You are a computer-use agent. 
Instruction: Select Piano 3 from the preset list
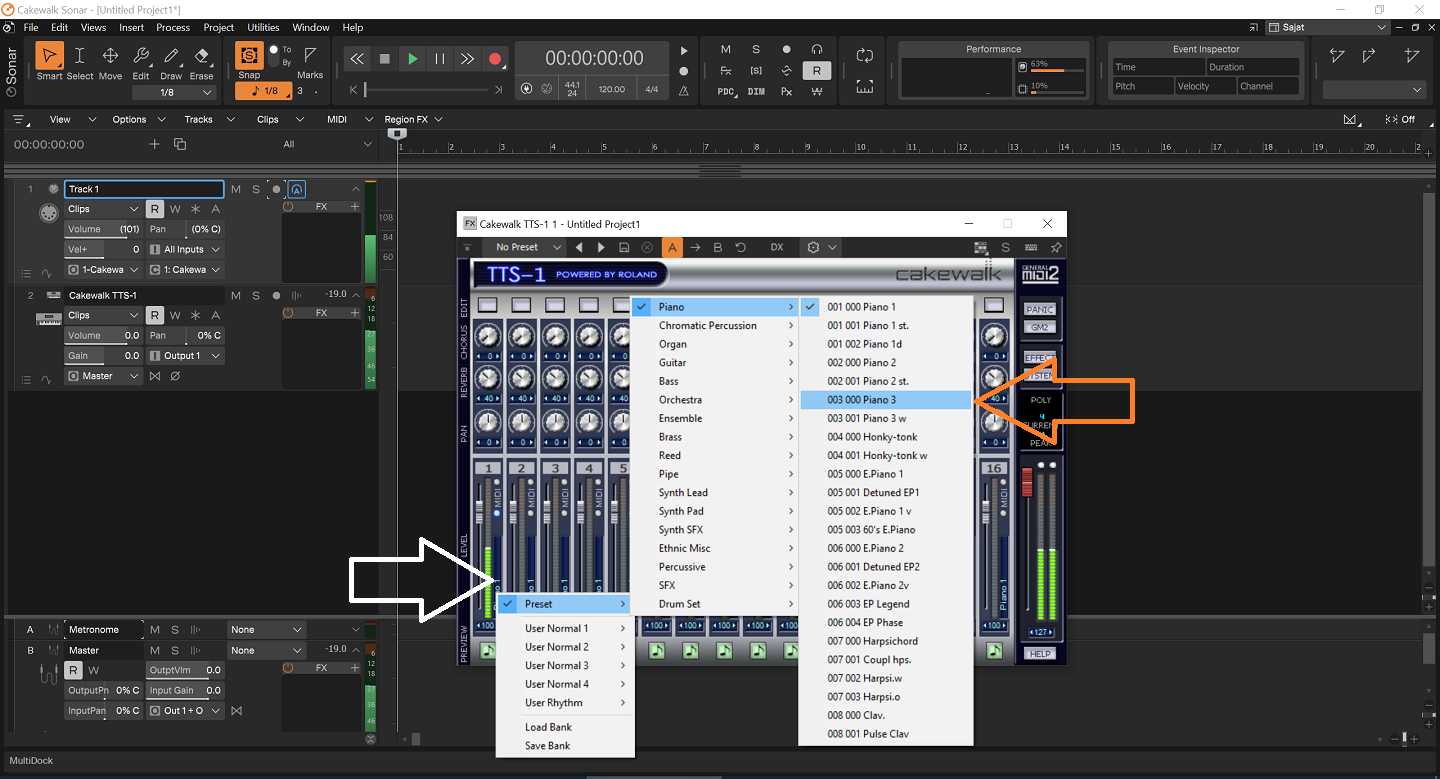click(886, 400)
